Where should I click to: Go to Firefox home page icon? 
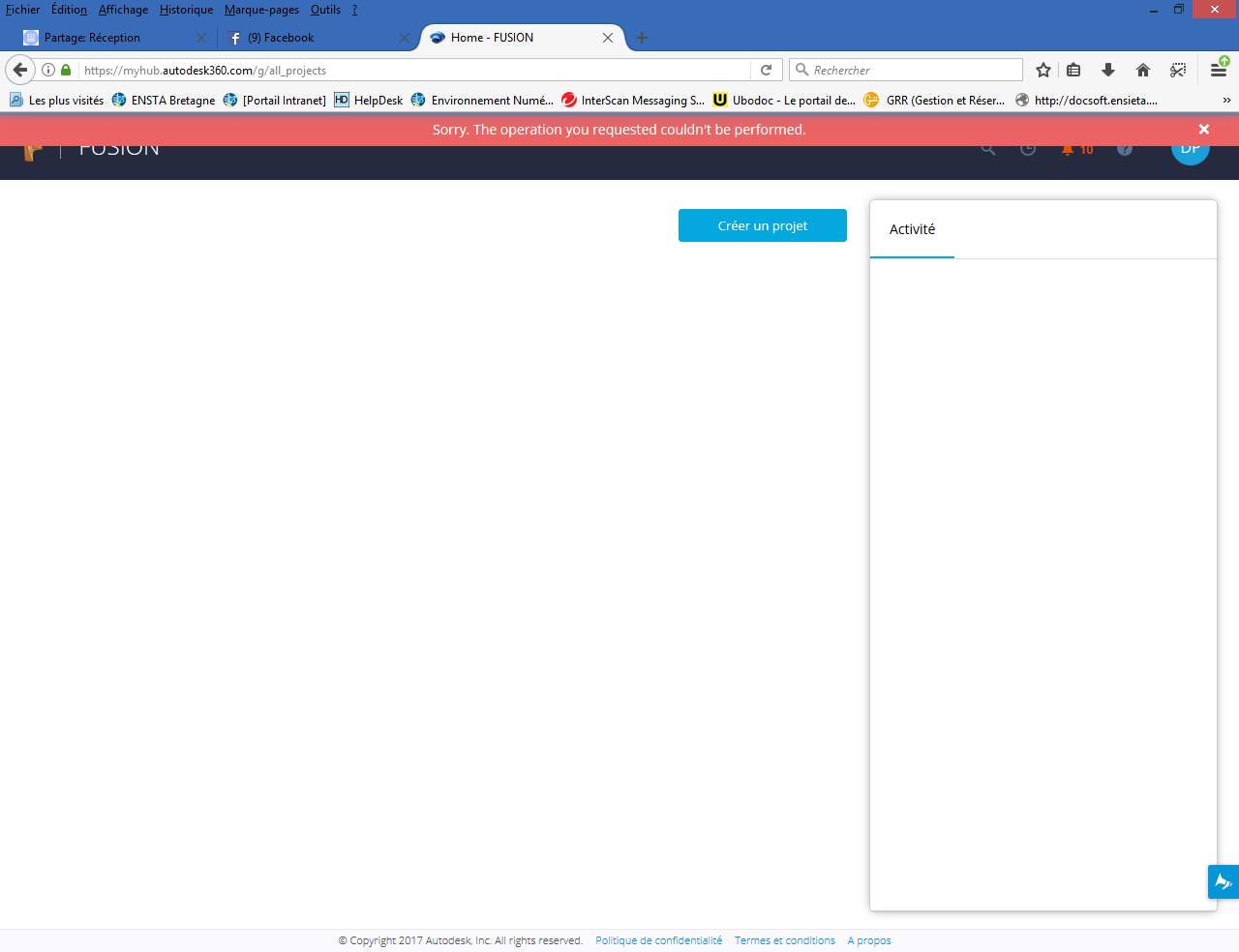[x=1142, y=70]
